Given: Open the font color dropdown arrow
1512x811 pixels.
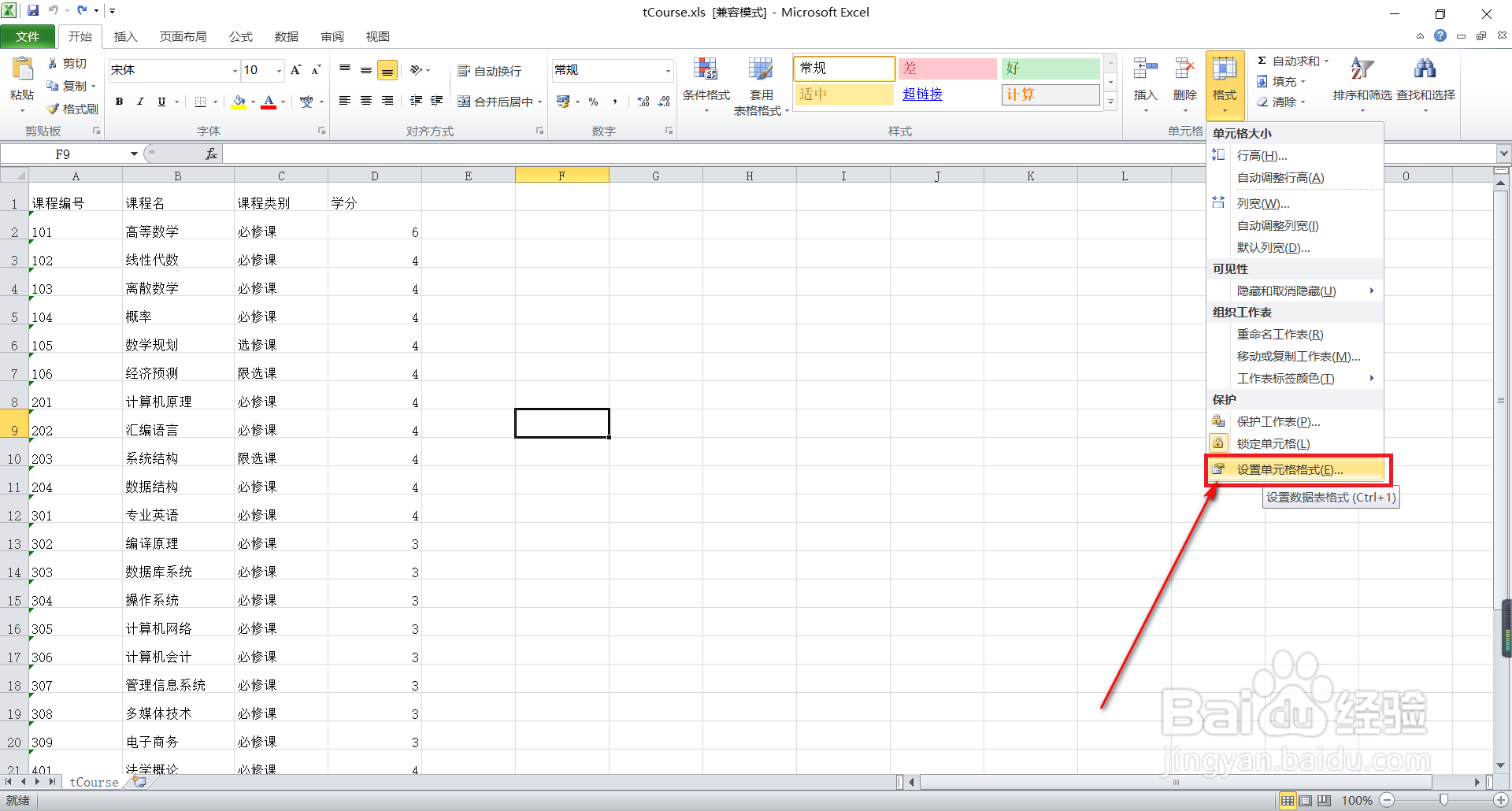Looking at the screenshot, I should 283,102.
